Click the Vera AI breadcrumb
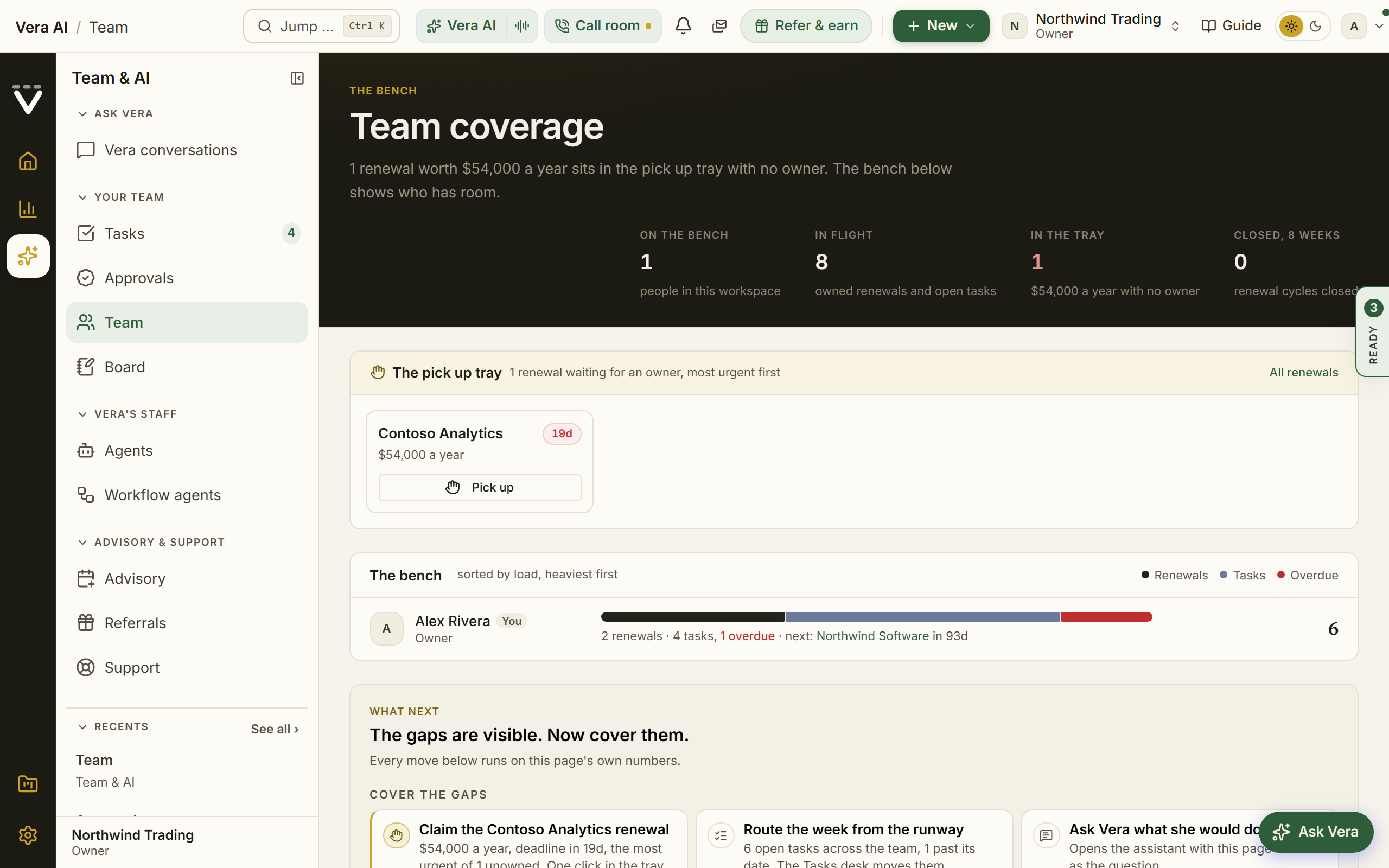The width and height of the screenshot is (1389, 868). (41, 27)
